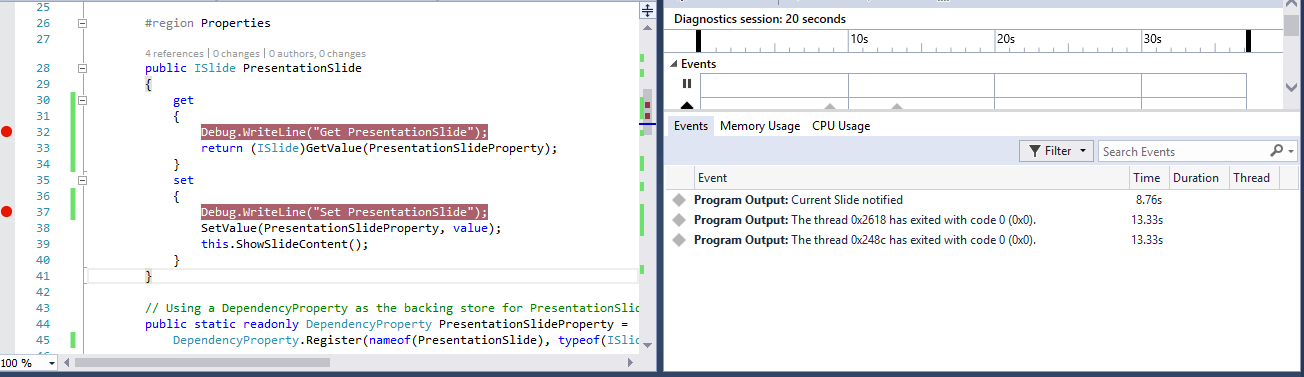The image size is (1304, 377).
Task: Click the search magnifier in Search Events
Action: click(1276, 151)
